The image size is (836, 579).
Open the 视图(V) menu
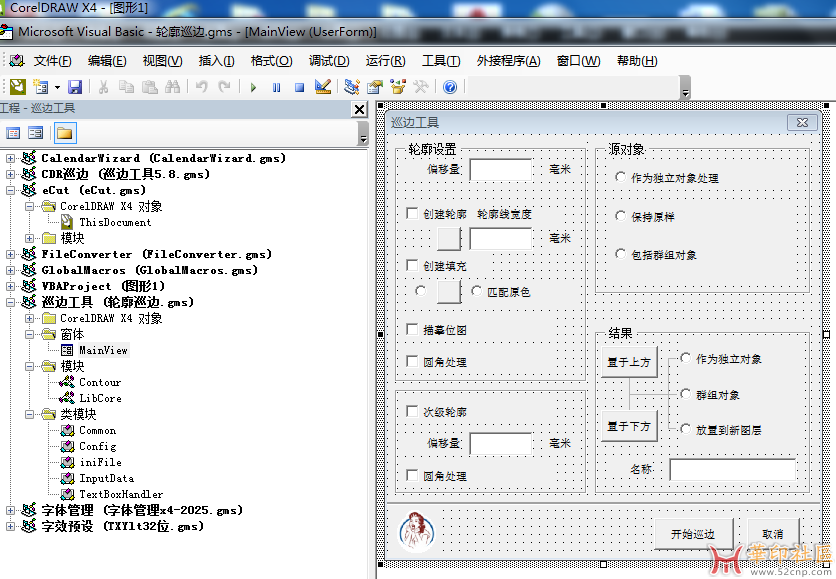pyautogui.click(x=162, y=61)
